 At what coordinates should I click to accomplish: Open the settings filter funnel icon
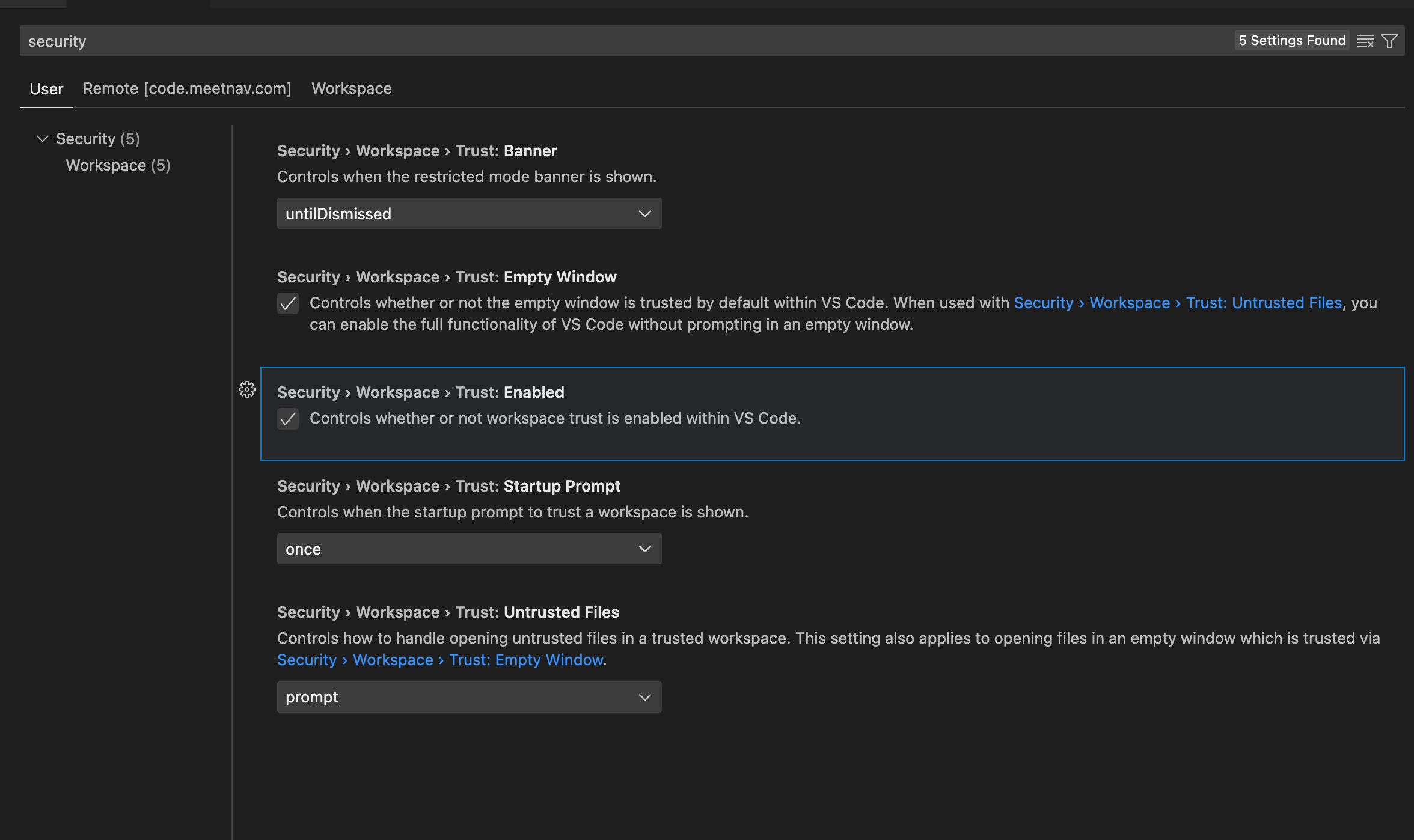tap(1389, 41)
